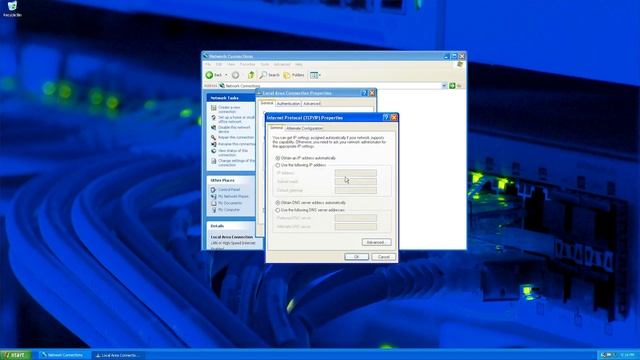The width and height of the screenshot is (640, 360).
Task: Click help button on Local Area Connection Properties
Action: click(x=364, y=93)
